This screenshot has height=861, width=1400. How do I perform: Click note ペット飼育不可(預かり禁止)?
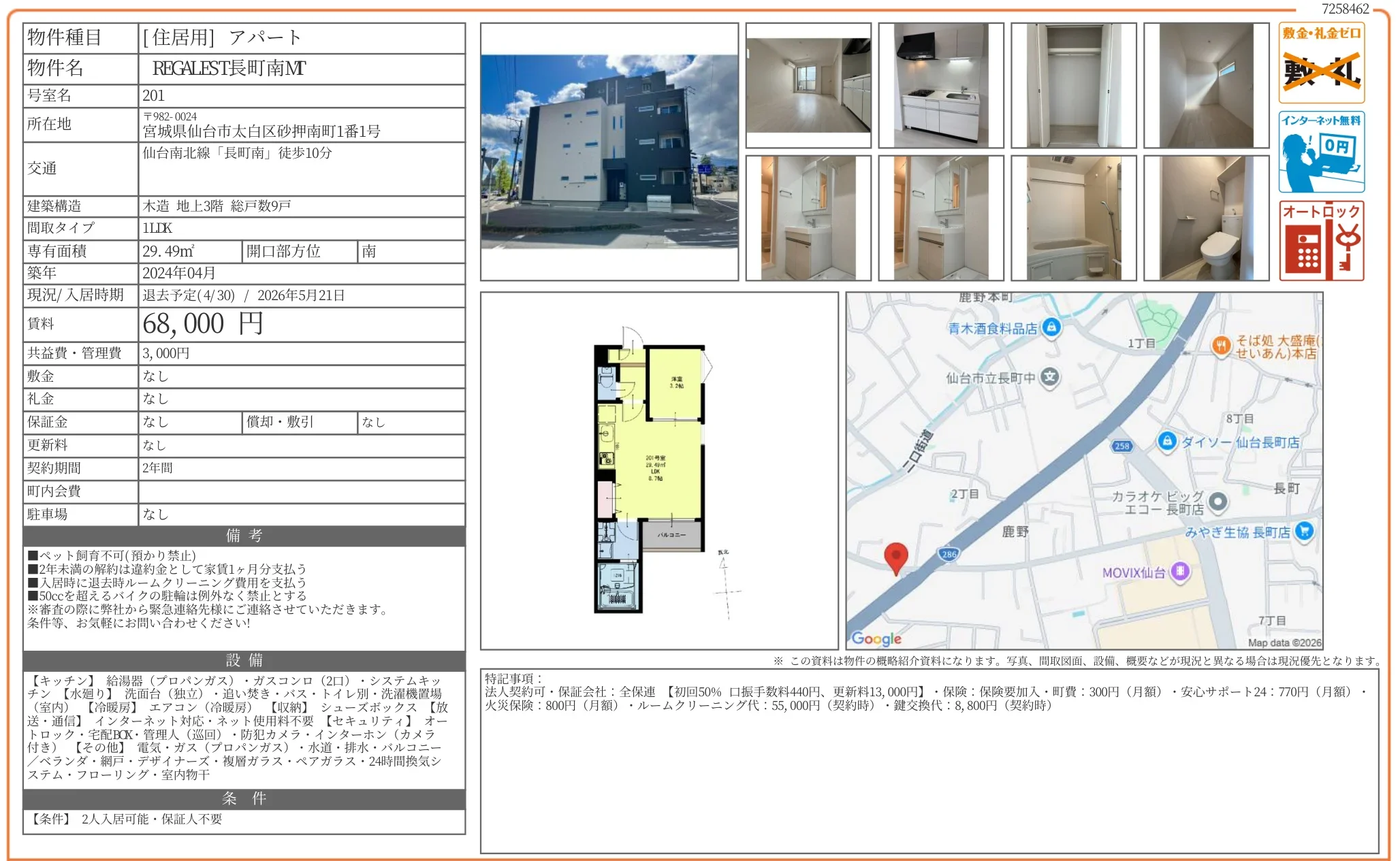(112, 556)
